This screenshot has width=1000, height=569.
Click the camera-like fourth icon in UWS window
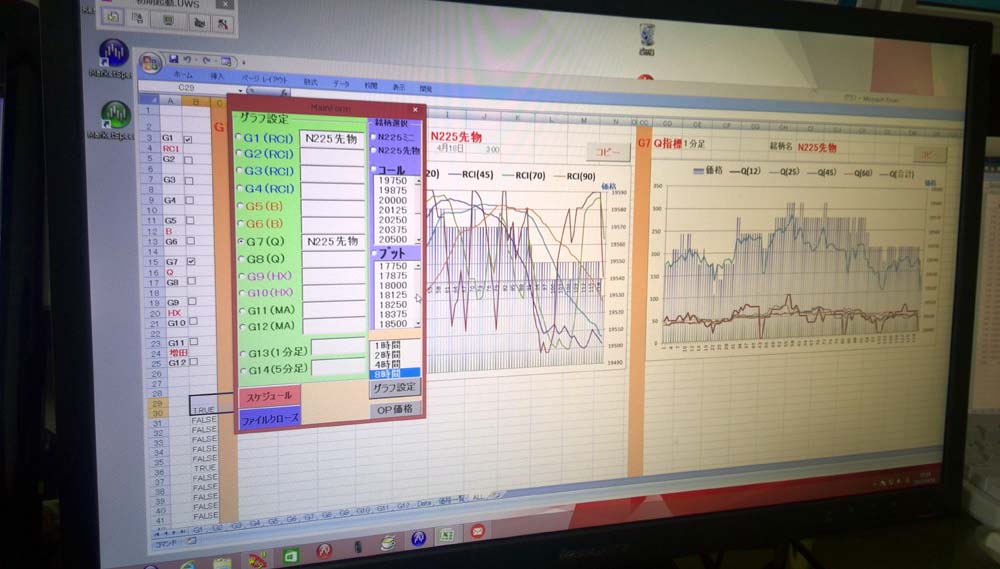click(199, 22)
